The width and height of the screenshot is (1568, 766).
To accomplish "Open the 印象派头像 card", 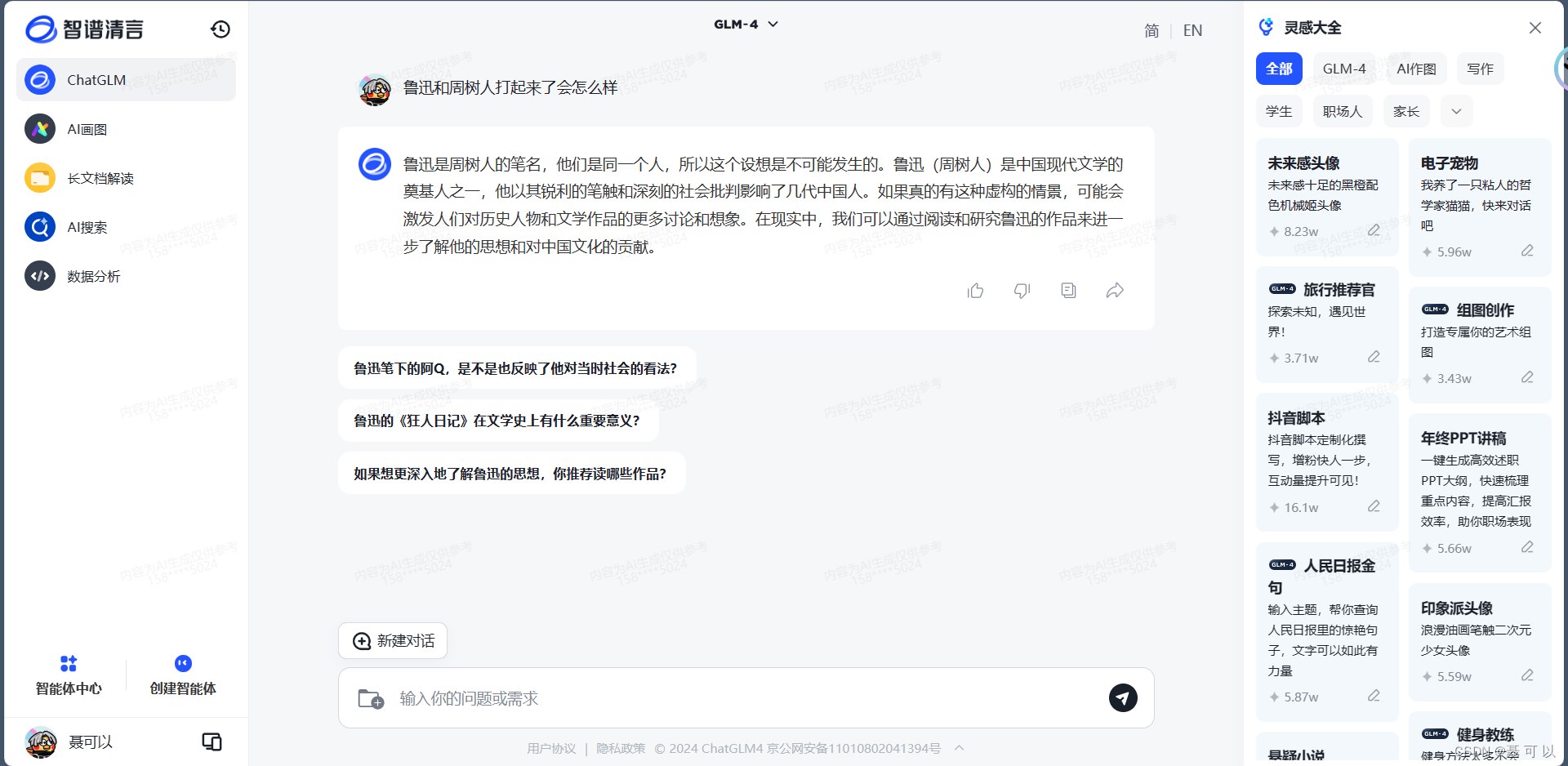I will [x=1480, y=642].
